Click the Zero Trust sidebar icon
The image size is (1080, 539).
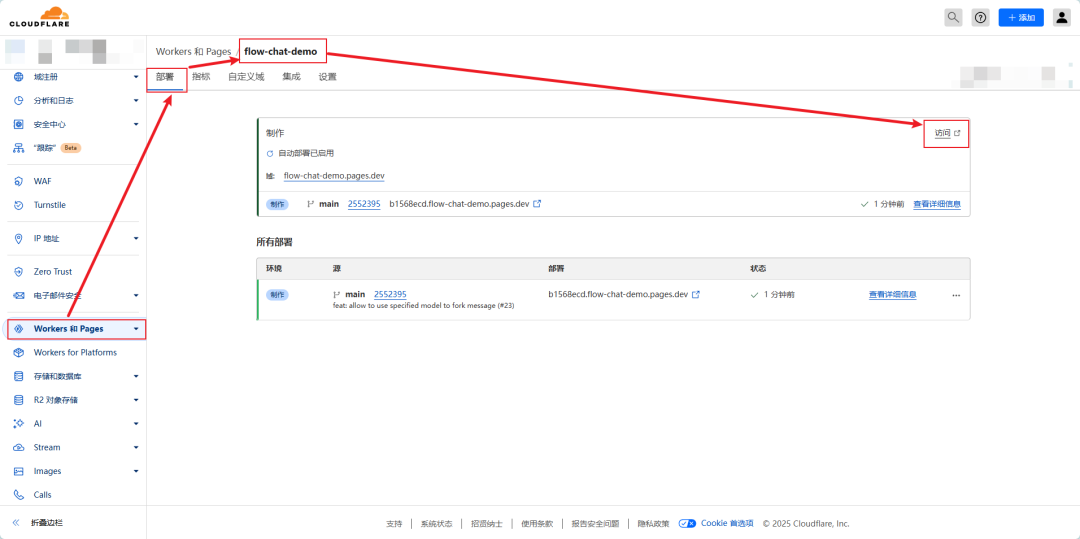19,272
